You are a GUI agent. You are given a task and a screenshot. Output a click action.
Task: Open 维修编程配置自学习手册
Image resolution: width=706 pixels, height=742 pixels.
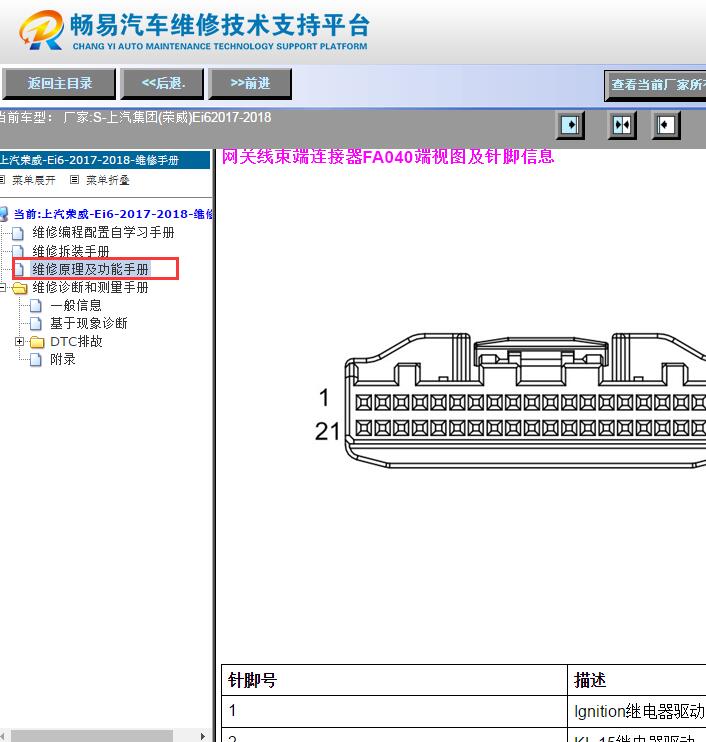(x=103, y=232)
